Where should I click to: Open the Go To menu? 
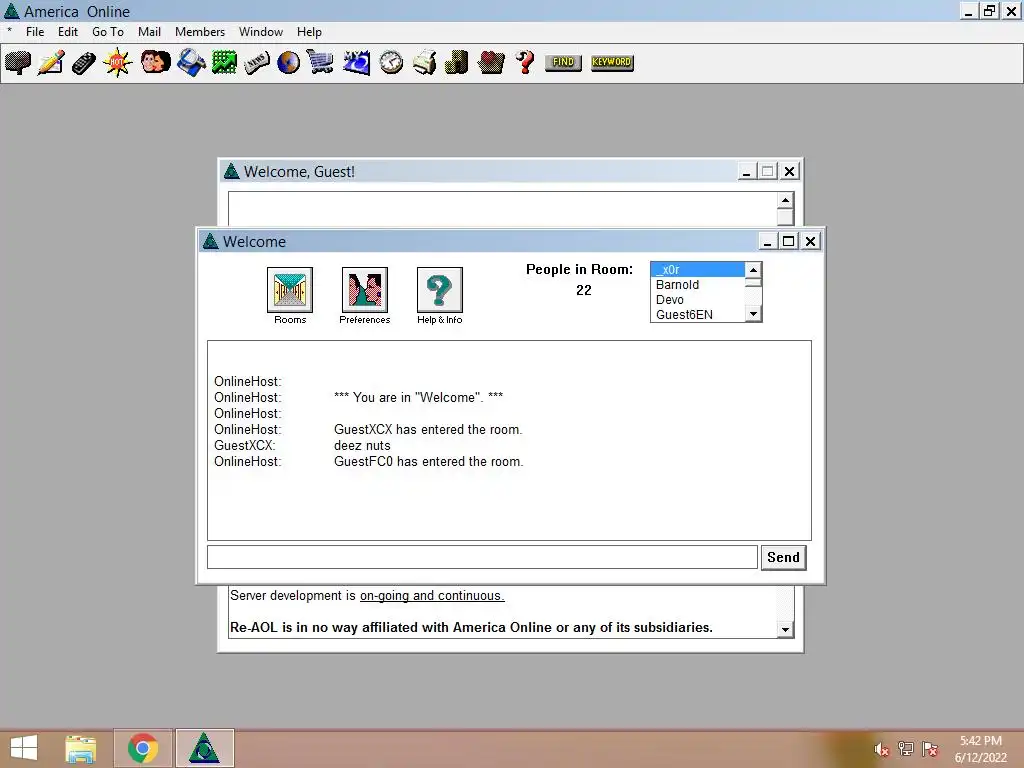tap(108, 32)
